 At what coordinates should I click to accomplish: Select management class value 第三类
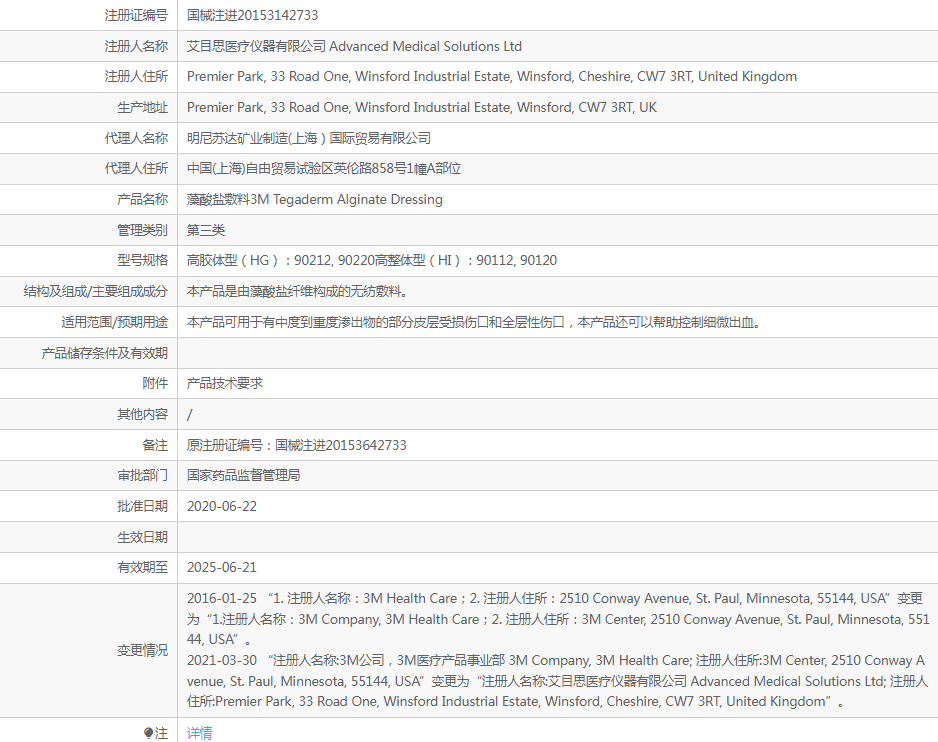coord(206,230)
